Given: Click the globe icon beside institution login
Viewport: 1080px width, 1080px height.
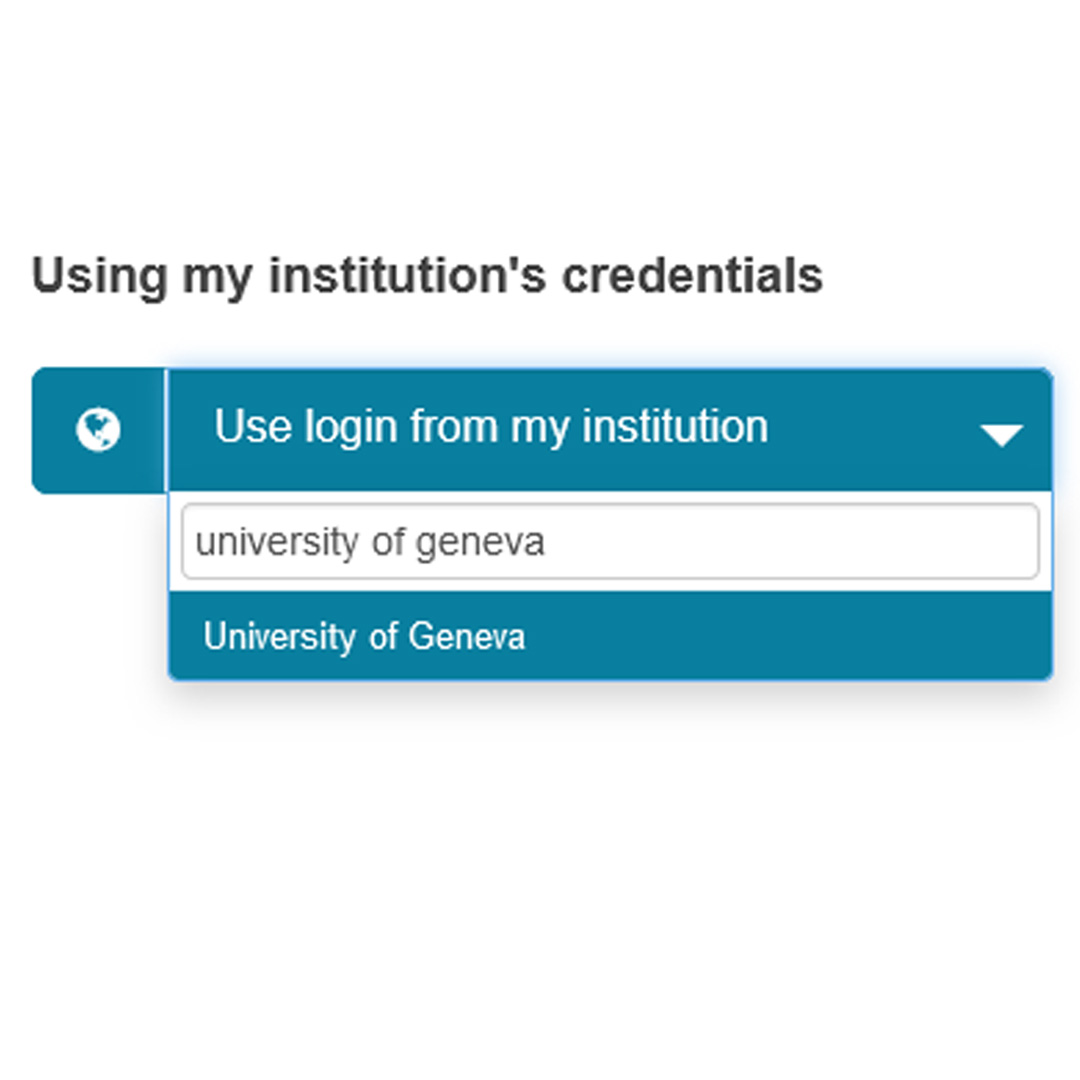Looking at the screenshot, I should [98, 430].
